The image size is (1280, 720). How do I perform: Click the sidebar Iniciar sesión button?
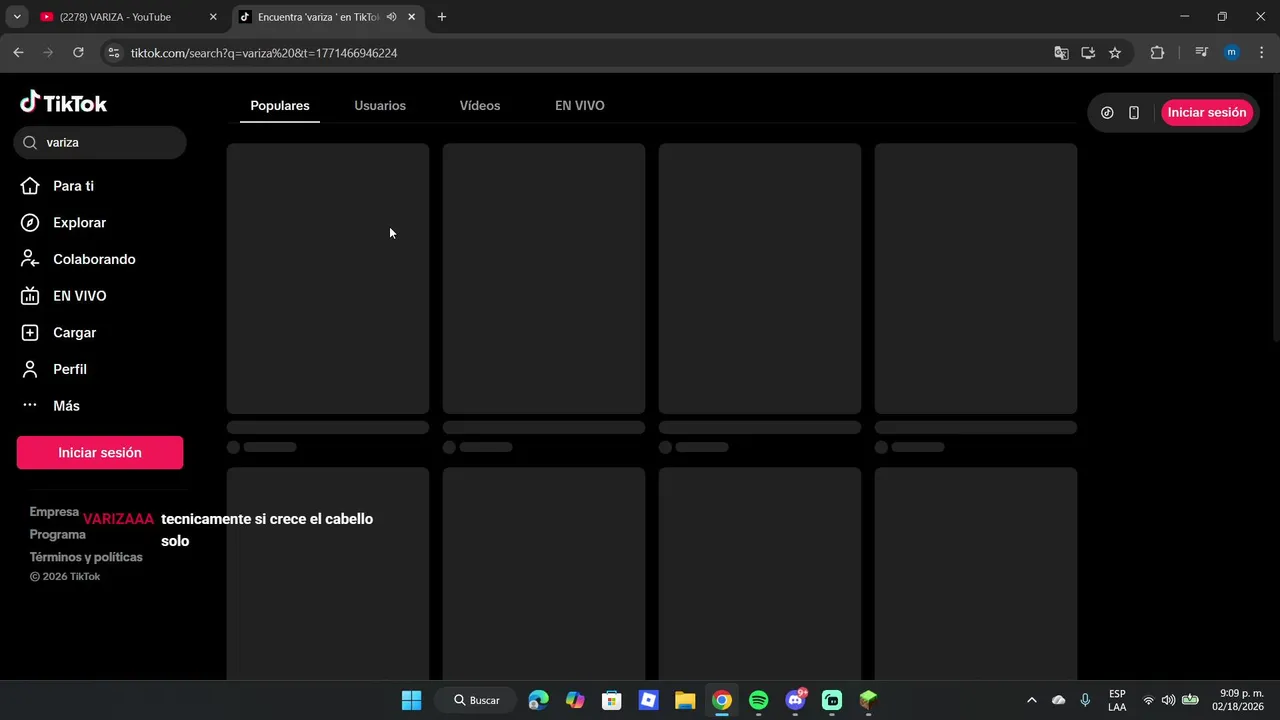[x=100, y=453]
